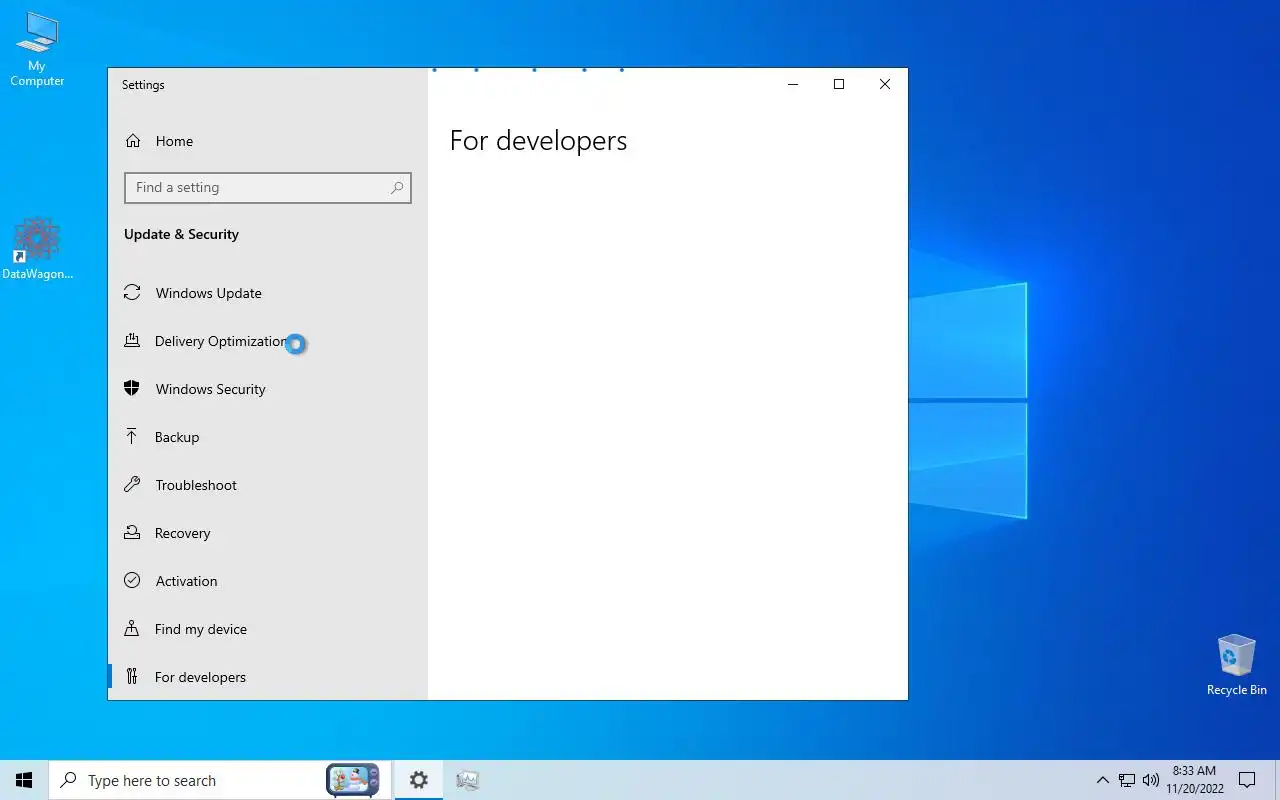Open the clock showing 8:33 AM
This screenshot has width=1280, height=800.
tap(1195, 780)
